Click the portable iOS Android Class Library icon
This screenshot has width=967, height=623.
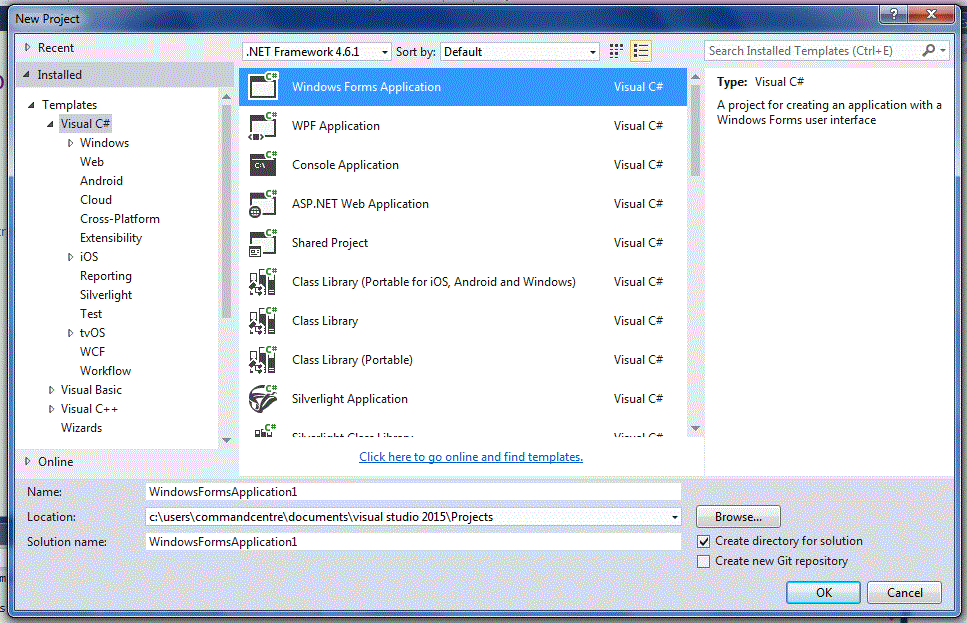click(263, 282)
